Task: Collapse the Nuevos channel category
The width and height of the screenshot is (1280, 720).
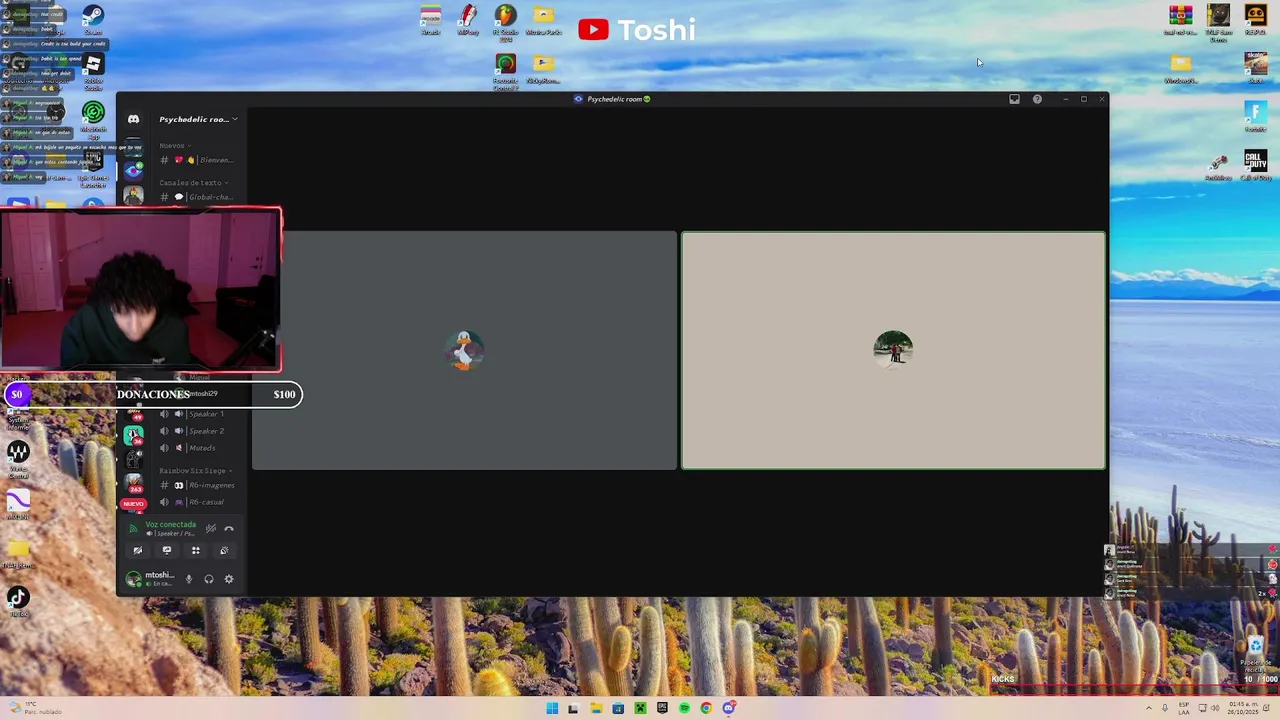Action: 174,146
